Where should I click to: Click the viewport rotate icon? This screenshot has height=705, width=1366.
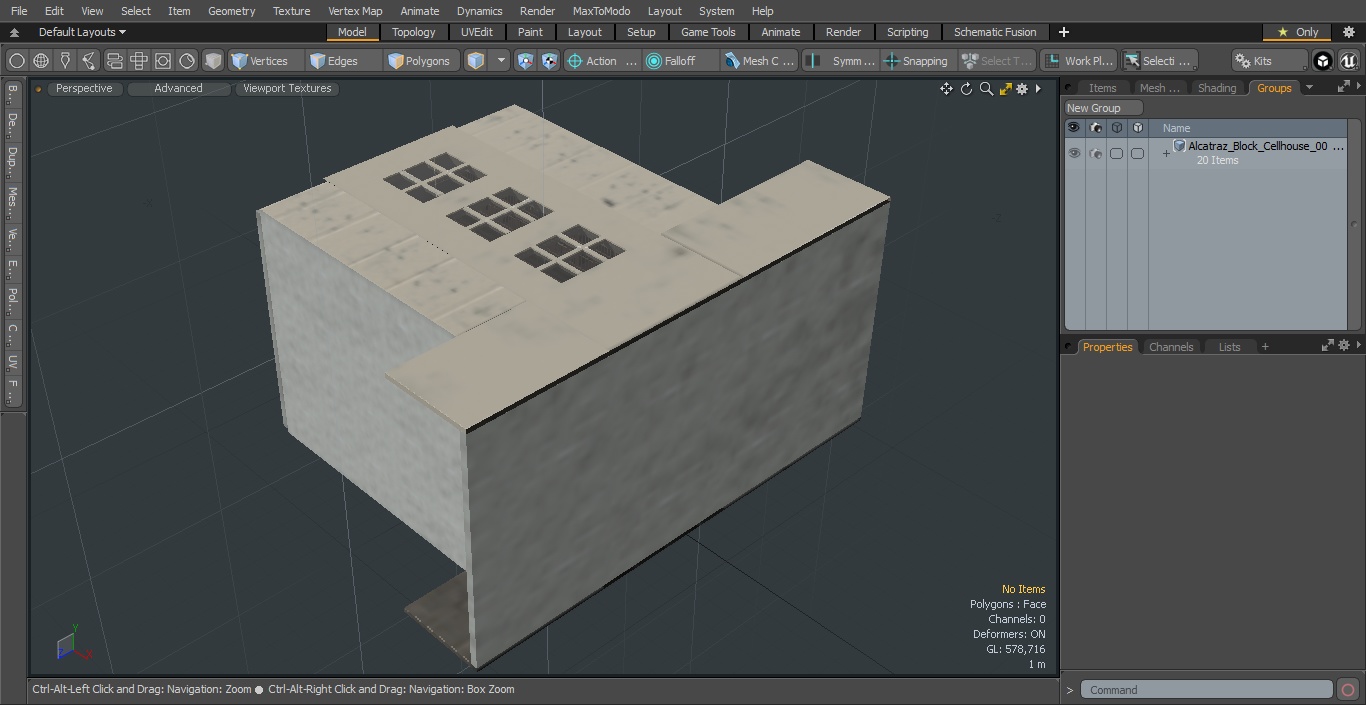point(966,89)
